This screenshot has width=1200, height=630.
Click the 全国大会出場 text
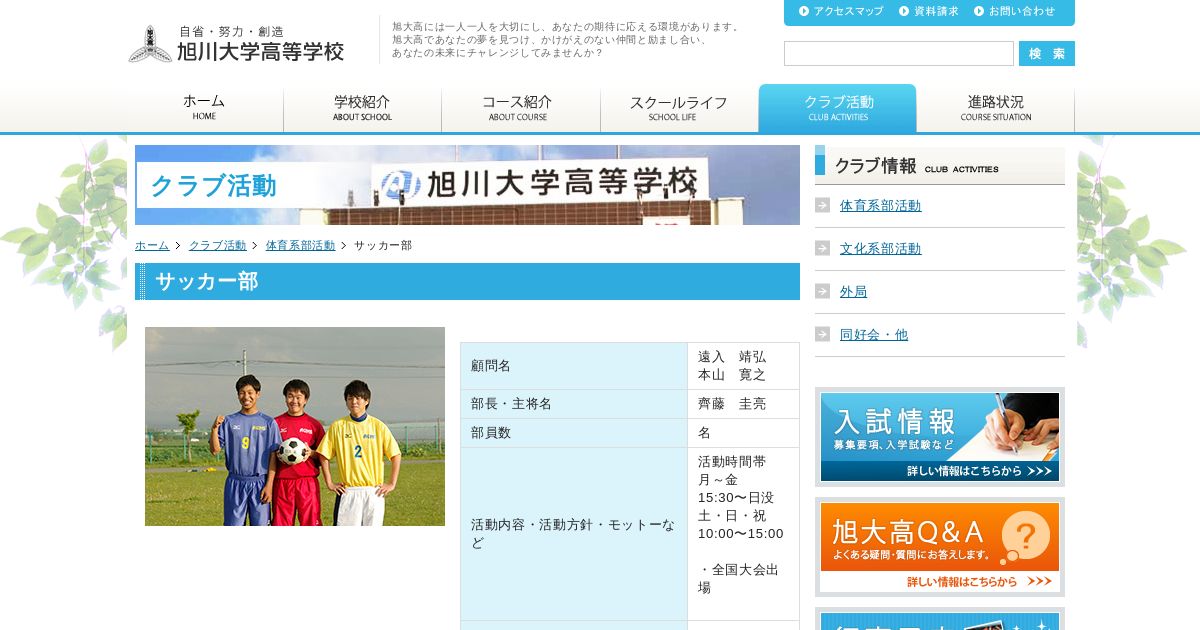pyautogui.click(x=738, y=579)
